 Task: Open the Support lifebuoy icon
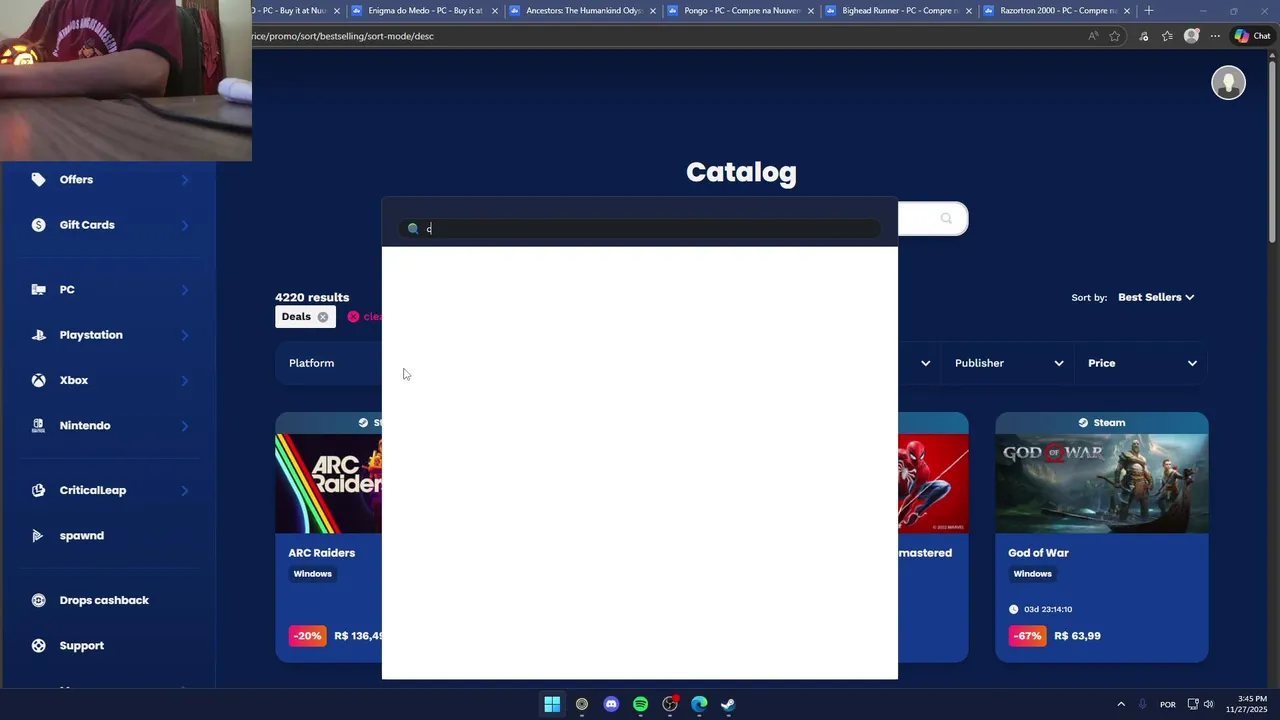[x=38, y=646]
